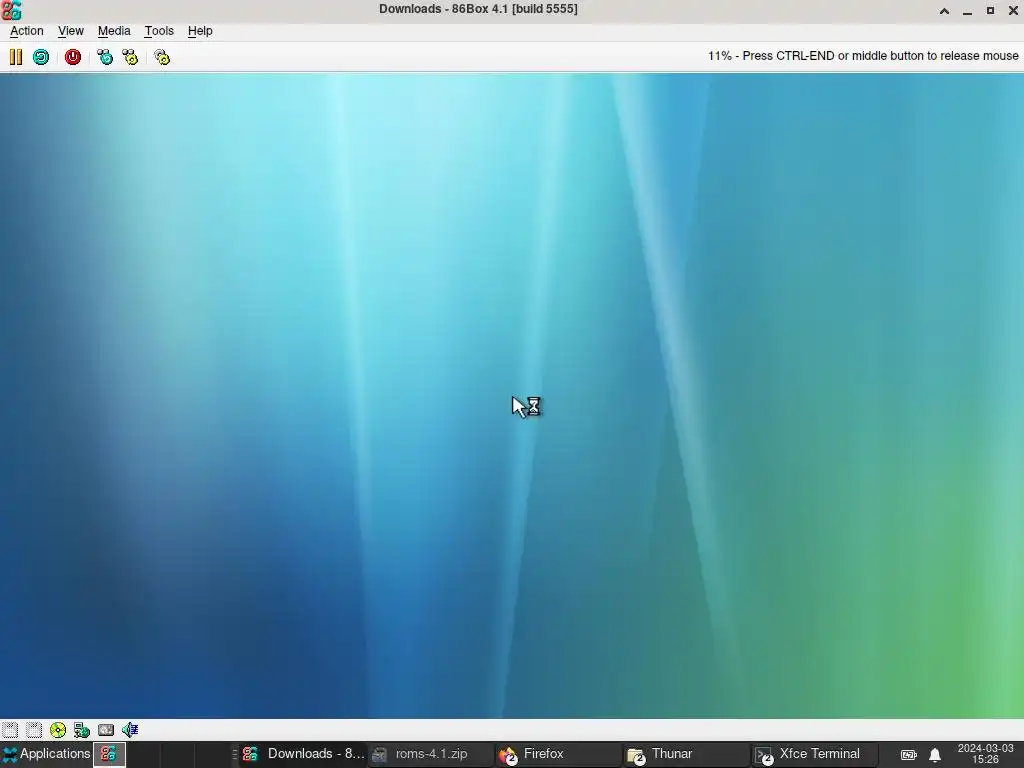This screenshot has width=1024, height=768.
Task: Click the teal Hard reset icon
Action: click(40, 57)
